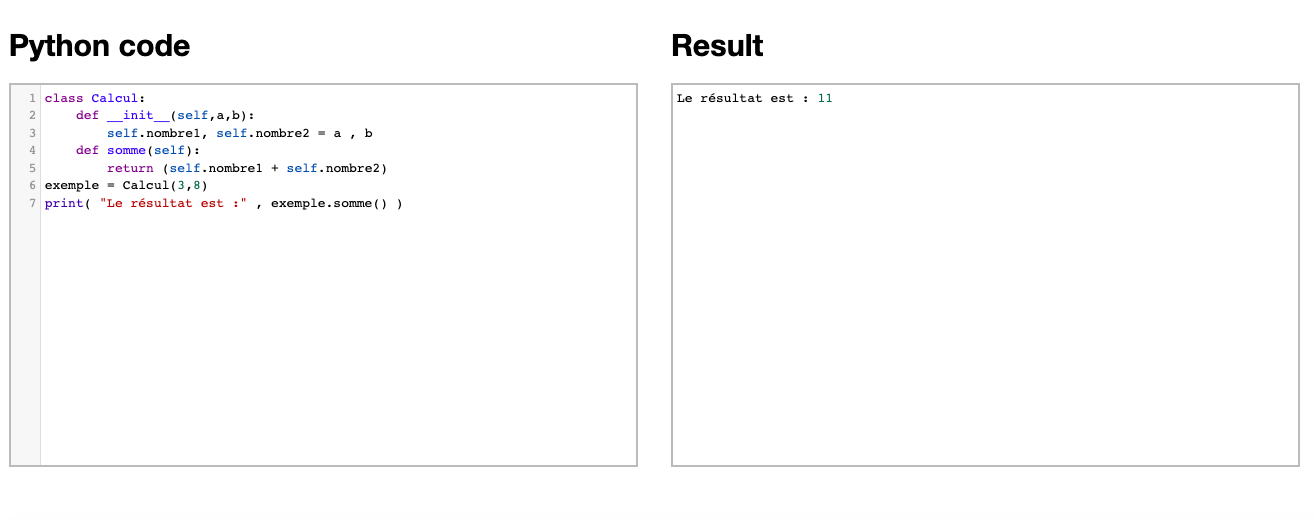
Task: Click the "return" keyword
Action: [130, 168]
